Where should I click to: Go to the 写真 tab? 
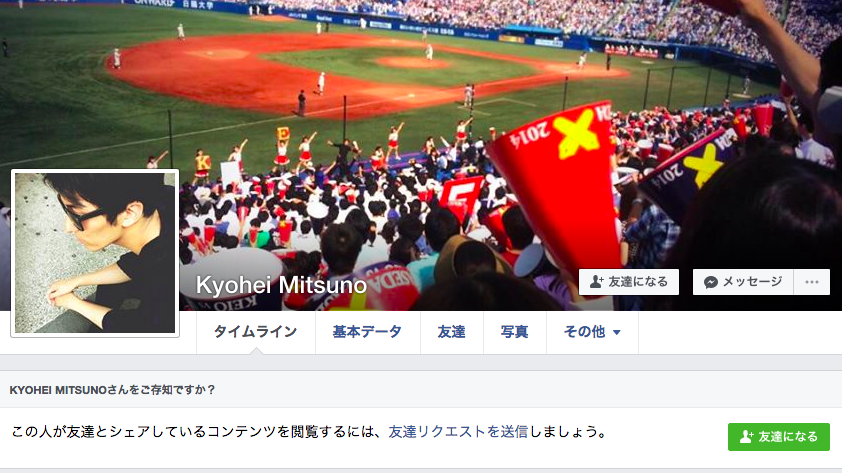pos(514,332)
